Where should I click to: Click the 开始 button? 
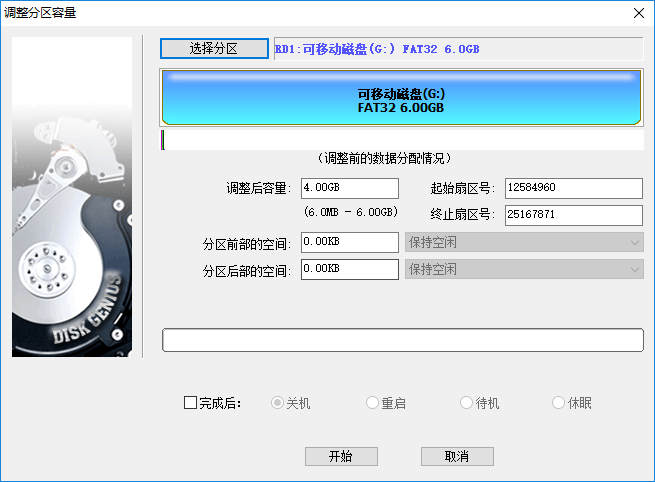coord(341,456)
